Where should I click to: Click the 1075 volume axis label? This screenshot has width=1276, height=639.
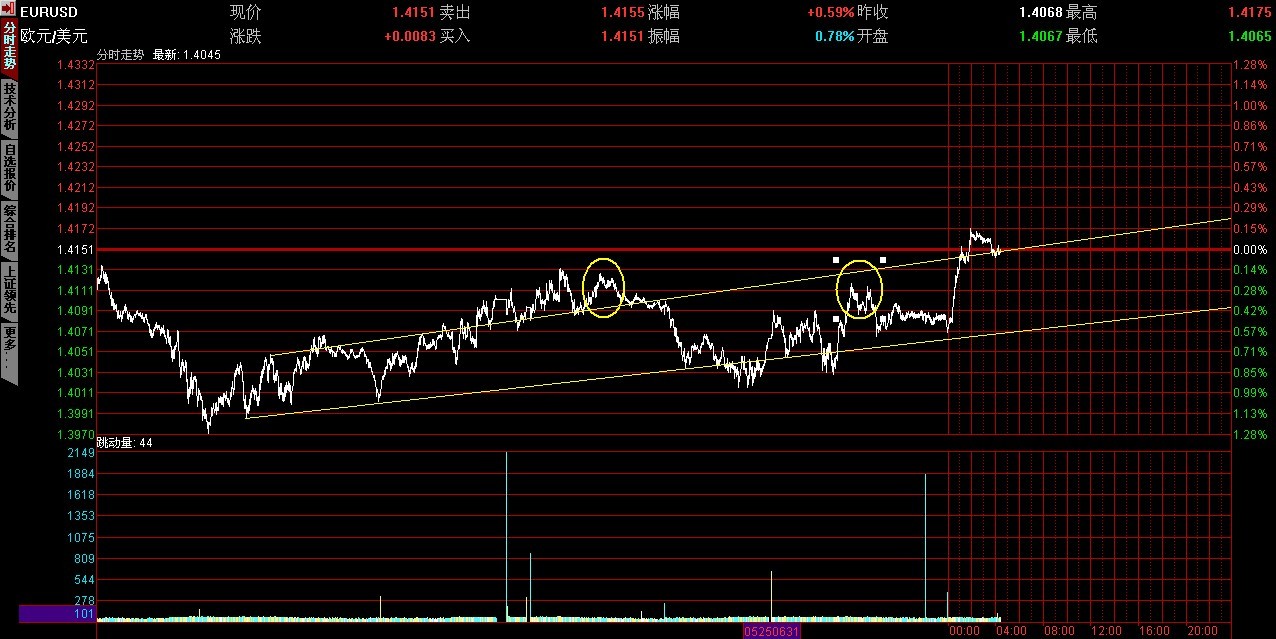pos(80,537)
